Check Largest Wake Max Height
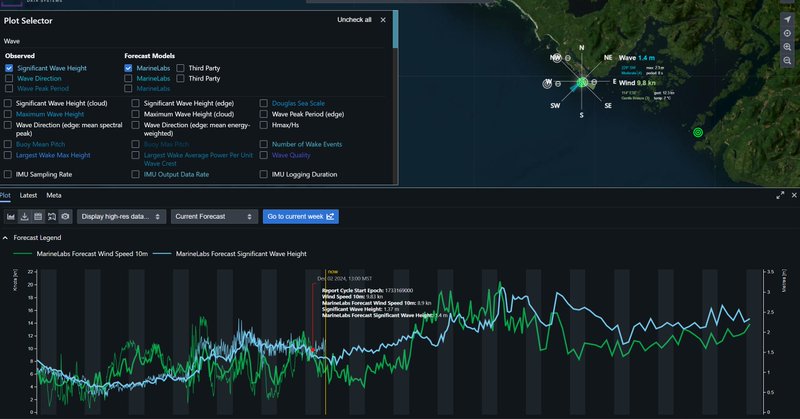Screen dimensions: 800x419 tap(8, 155)
